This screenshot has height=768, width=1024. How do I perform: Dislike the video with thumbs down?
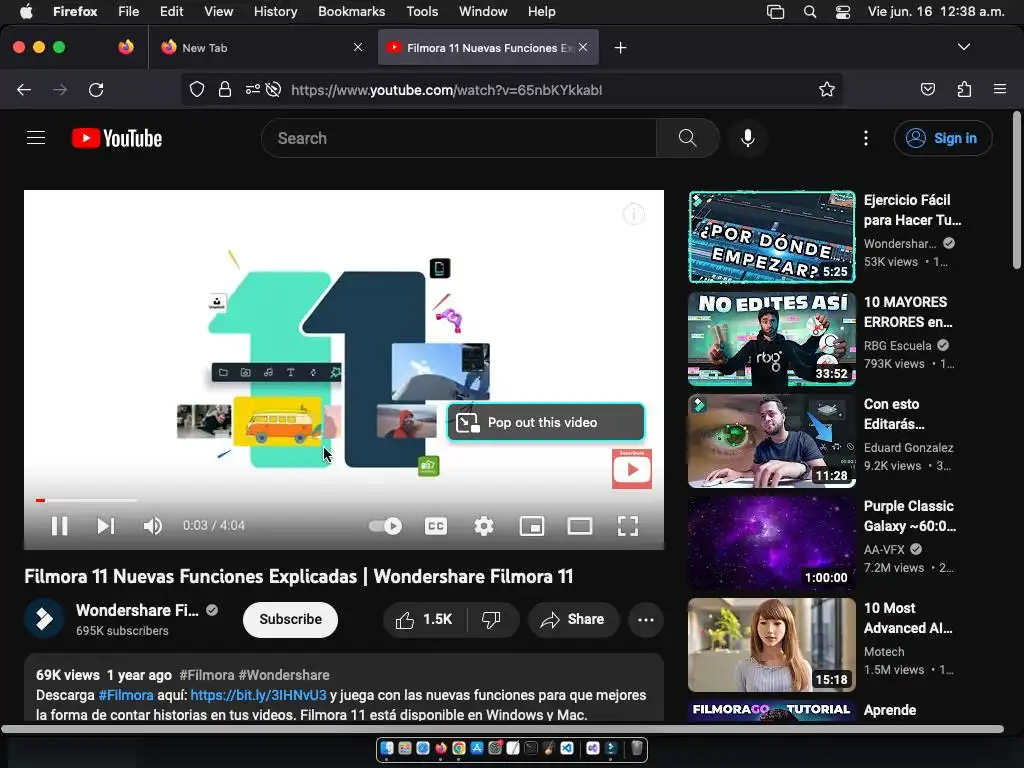point(492,620)
